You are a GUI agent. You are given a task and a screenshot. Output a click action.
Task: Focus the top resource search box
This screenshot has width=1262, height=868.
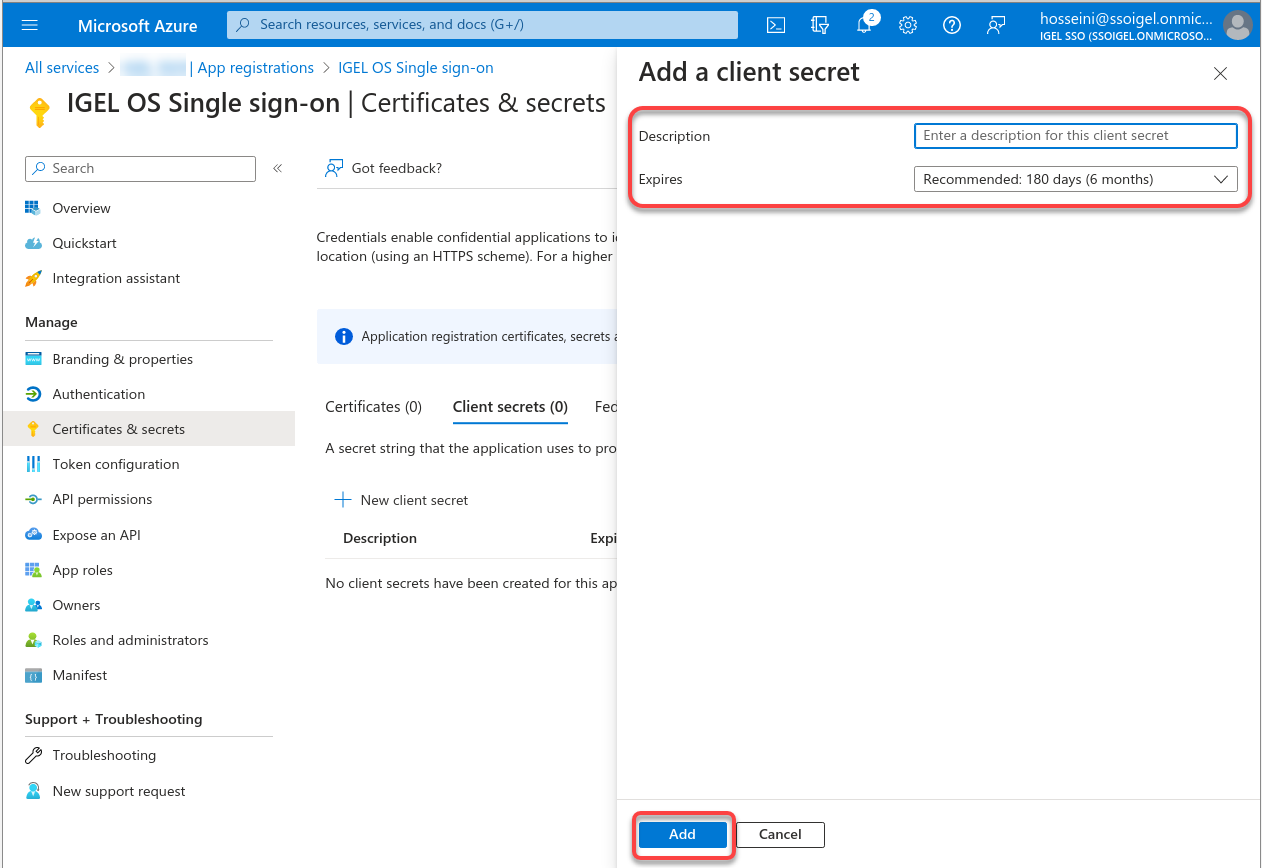pos(482,25)
